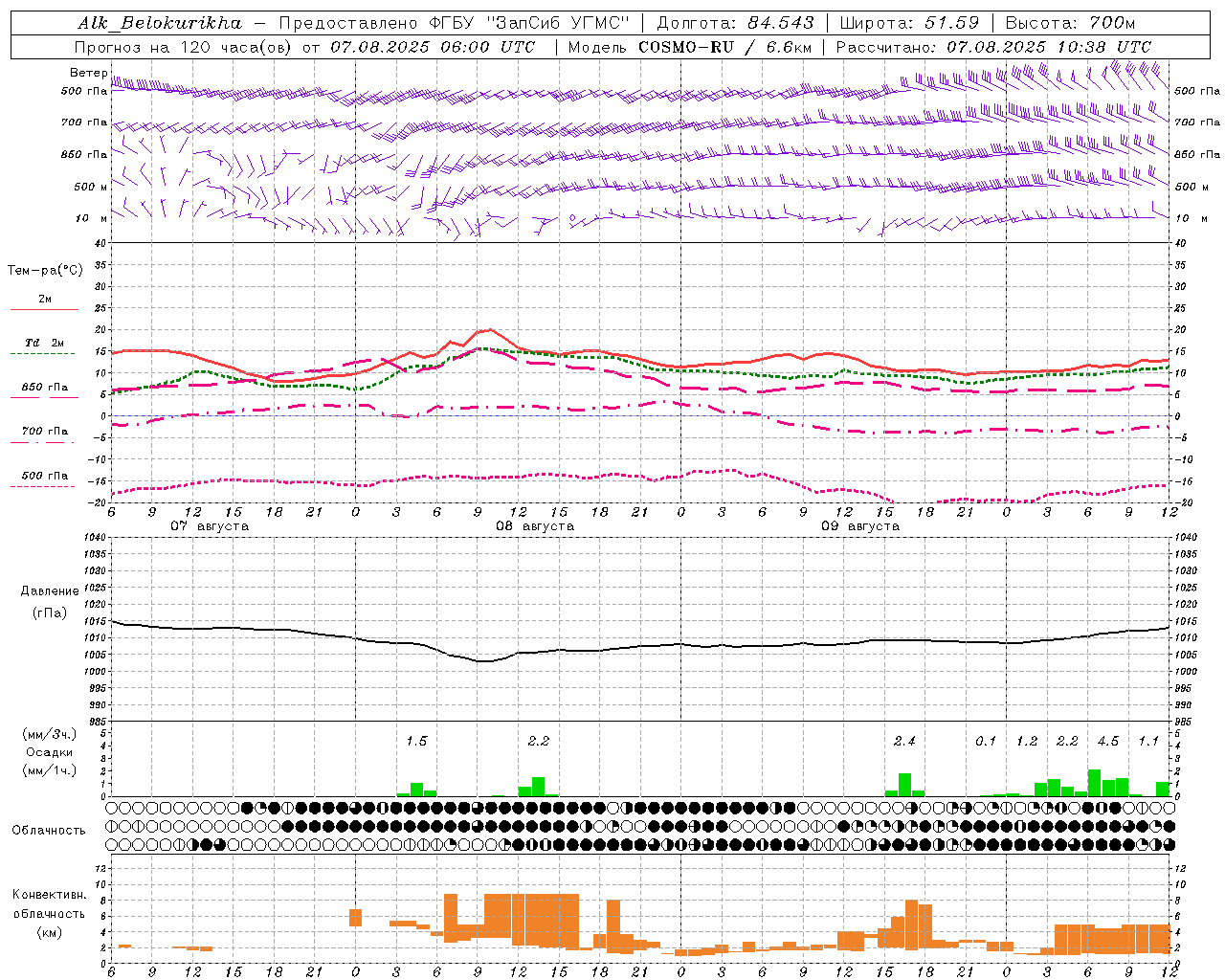Select the (мм/3ч.) precipitation unit label
Screen dimensions: 1225x980
(50, 734)
